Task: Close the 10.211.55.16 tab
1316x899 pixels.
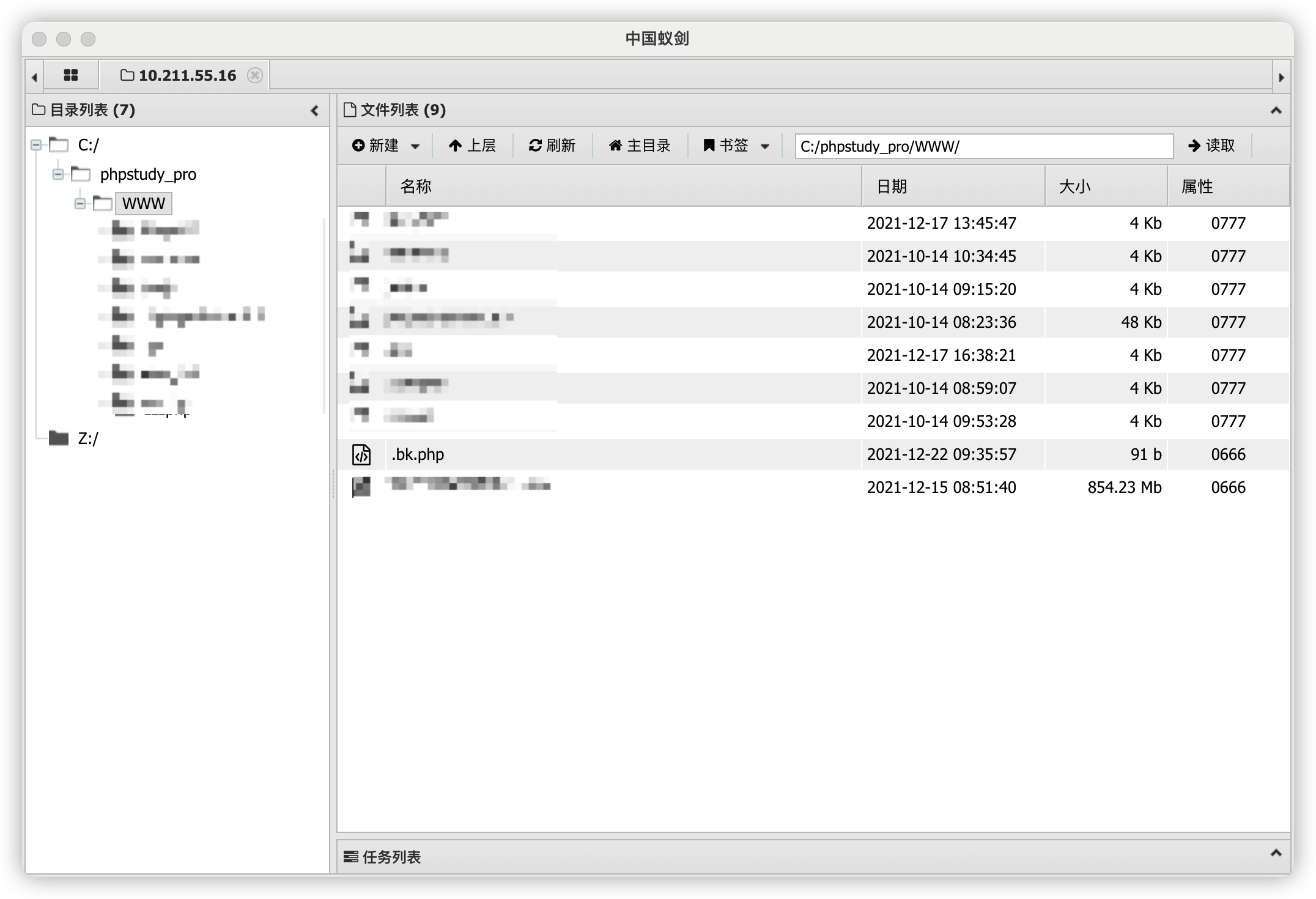Action: pos(255,75)
